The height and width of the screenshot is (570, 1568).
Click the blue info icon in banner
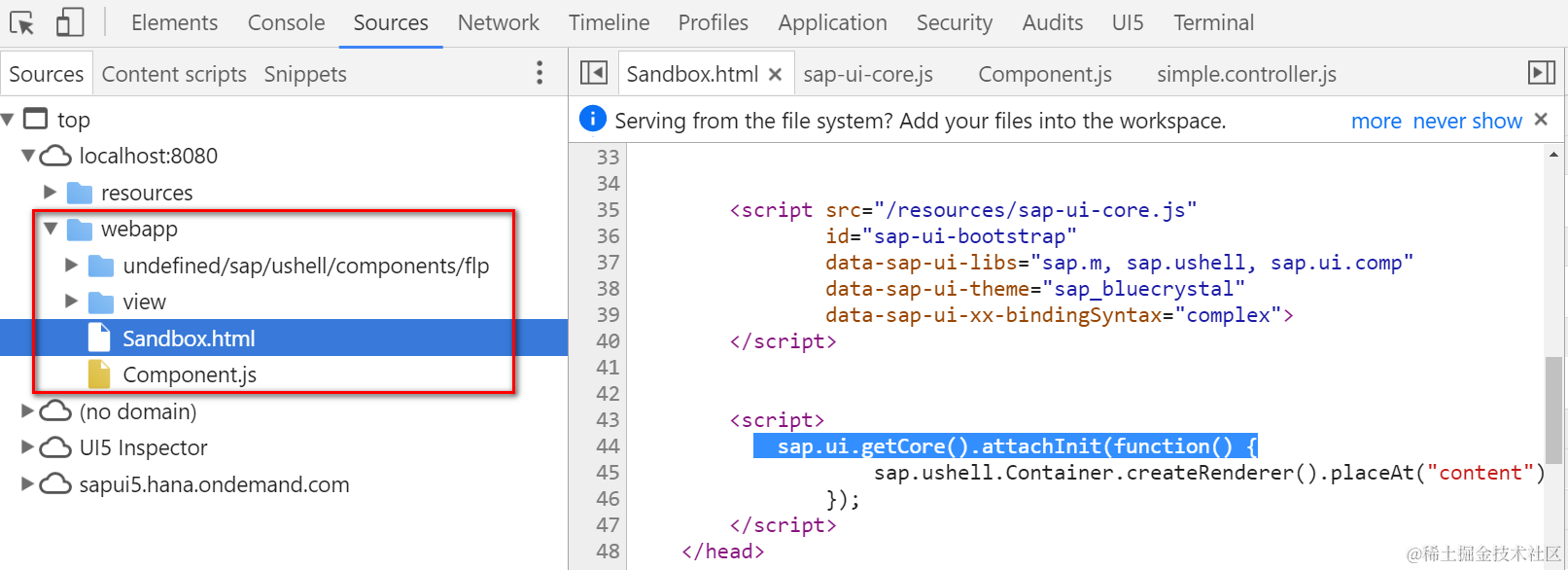click(x=593, y=119)
